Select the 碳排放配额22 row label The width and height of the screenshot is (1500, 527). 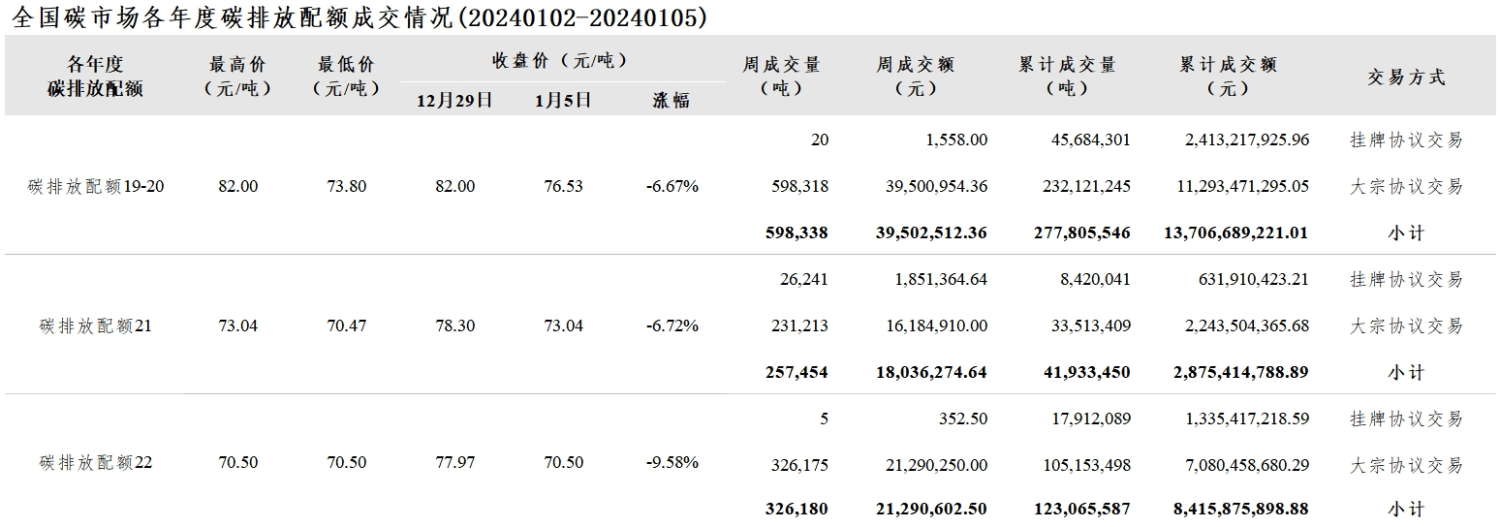pos(96,463)
